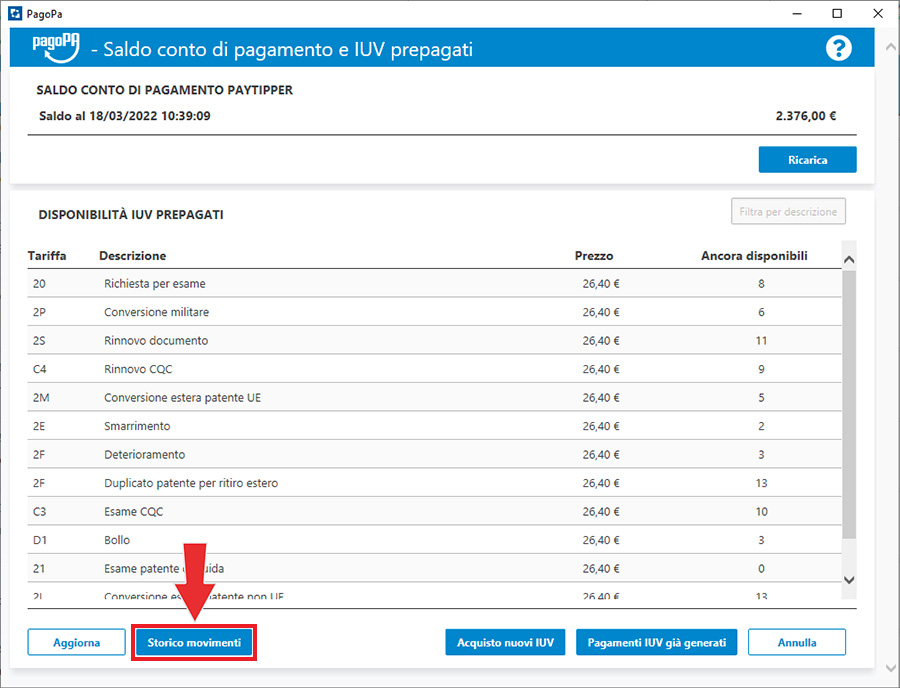
Task: Click Acquisto nuovi IUV button
Action: tap(505, 642)
